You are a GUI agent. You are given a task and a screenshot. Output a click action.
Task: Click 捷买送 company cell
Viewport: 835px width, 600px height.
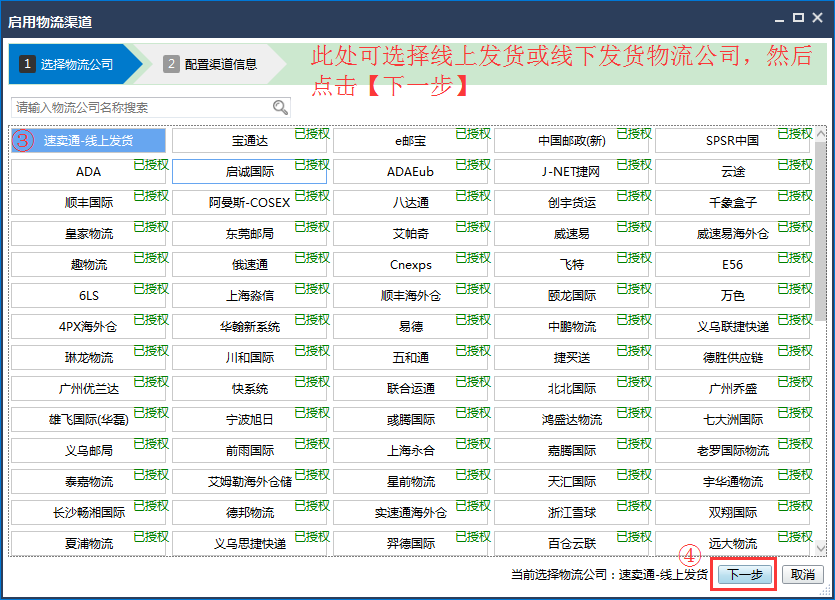click(x=571, y=357)
